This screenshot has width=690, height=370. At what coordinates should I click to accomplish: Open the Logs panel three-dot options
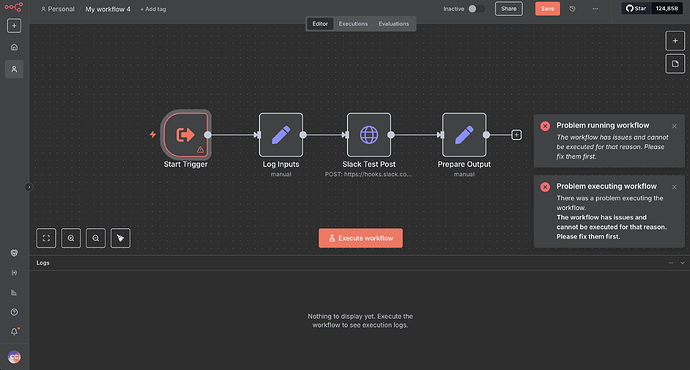tap(671, 263)
